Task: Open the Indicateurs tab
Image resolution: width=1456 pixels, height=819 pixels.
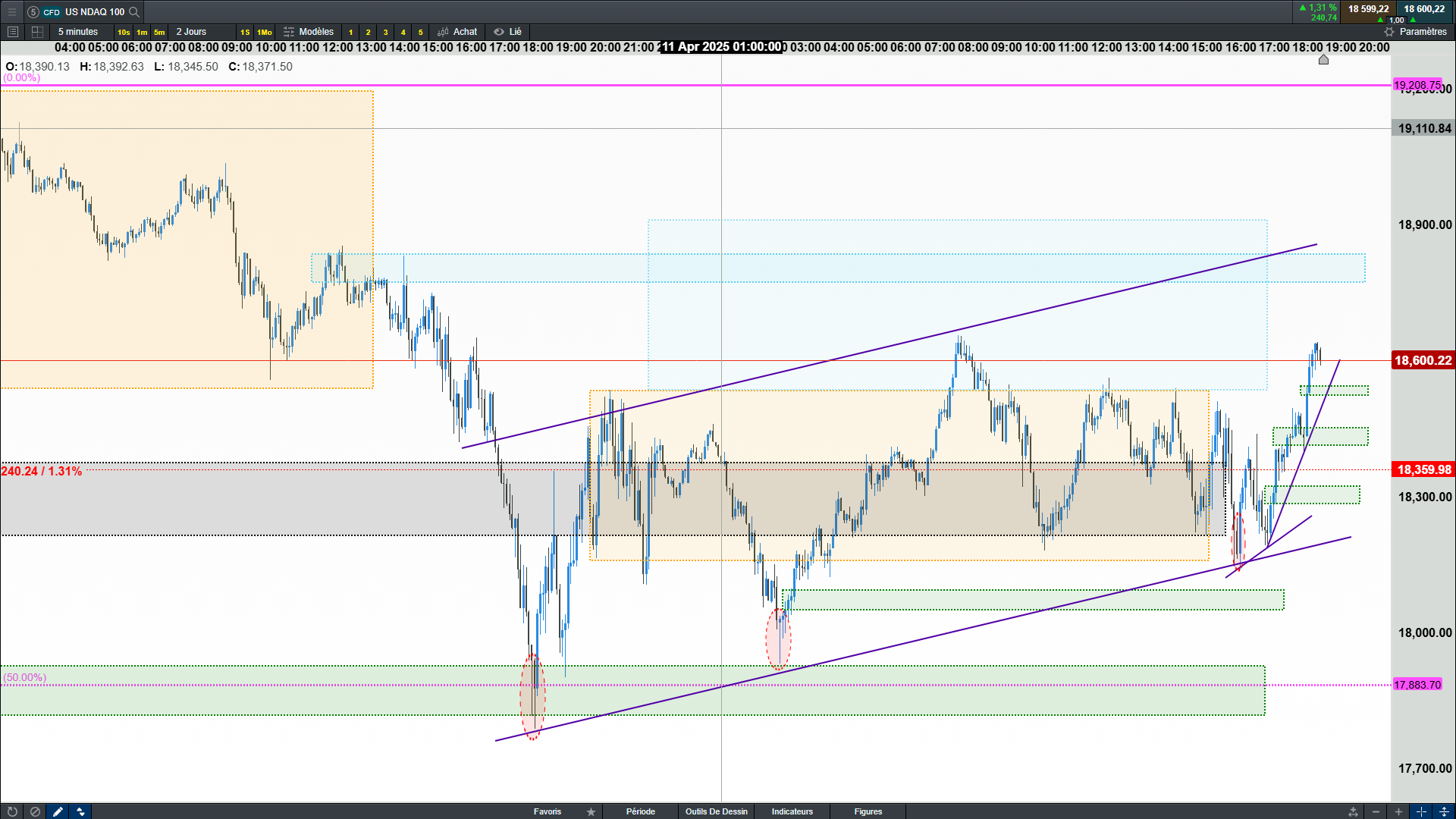Action: coord(792,811)
